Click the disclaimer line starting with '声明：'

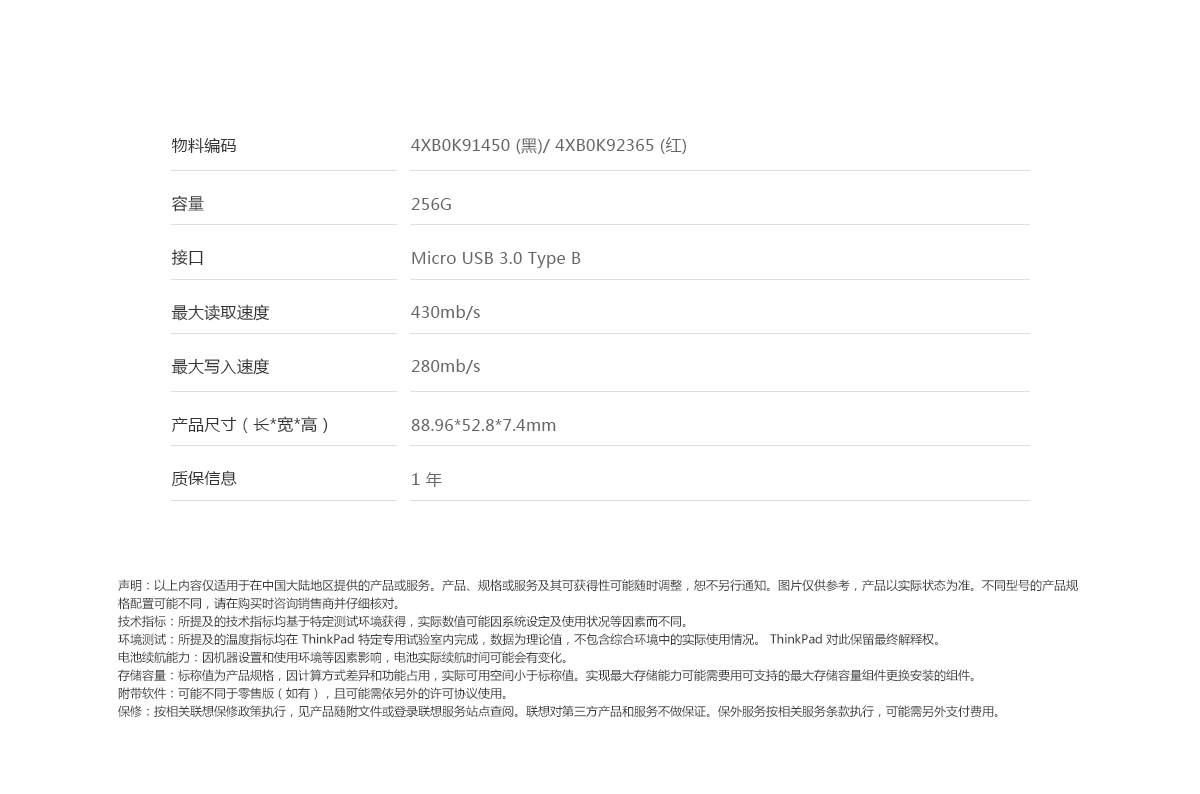point(598,586)
